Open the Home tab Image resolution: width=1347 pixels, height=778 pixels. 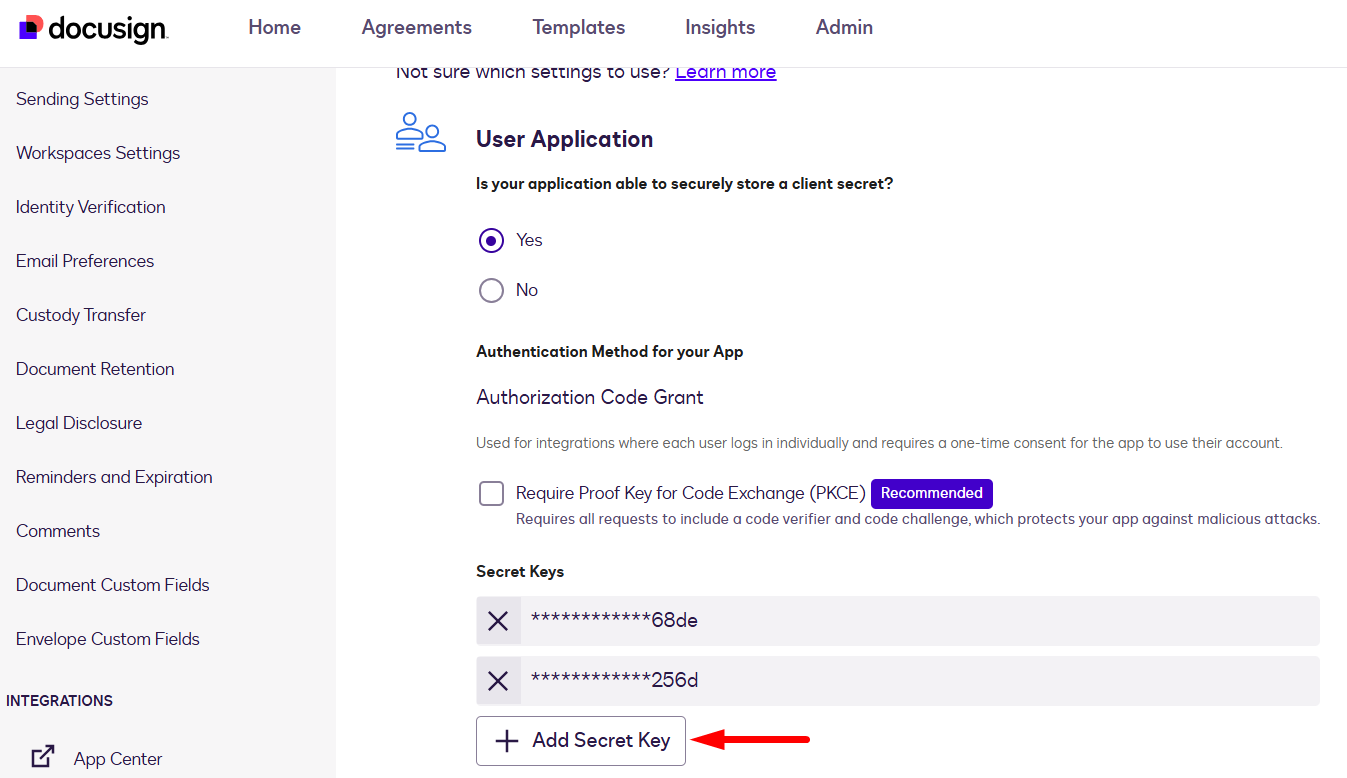(x=274, y=28)
